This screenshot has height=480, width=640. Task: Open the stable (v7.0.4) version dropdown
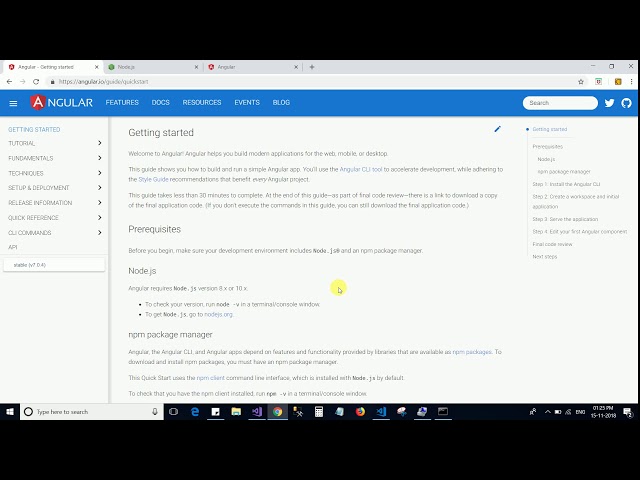click(54, 265)
